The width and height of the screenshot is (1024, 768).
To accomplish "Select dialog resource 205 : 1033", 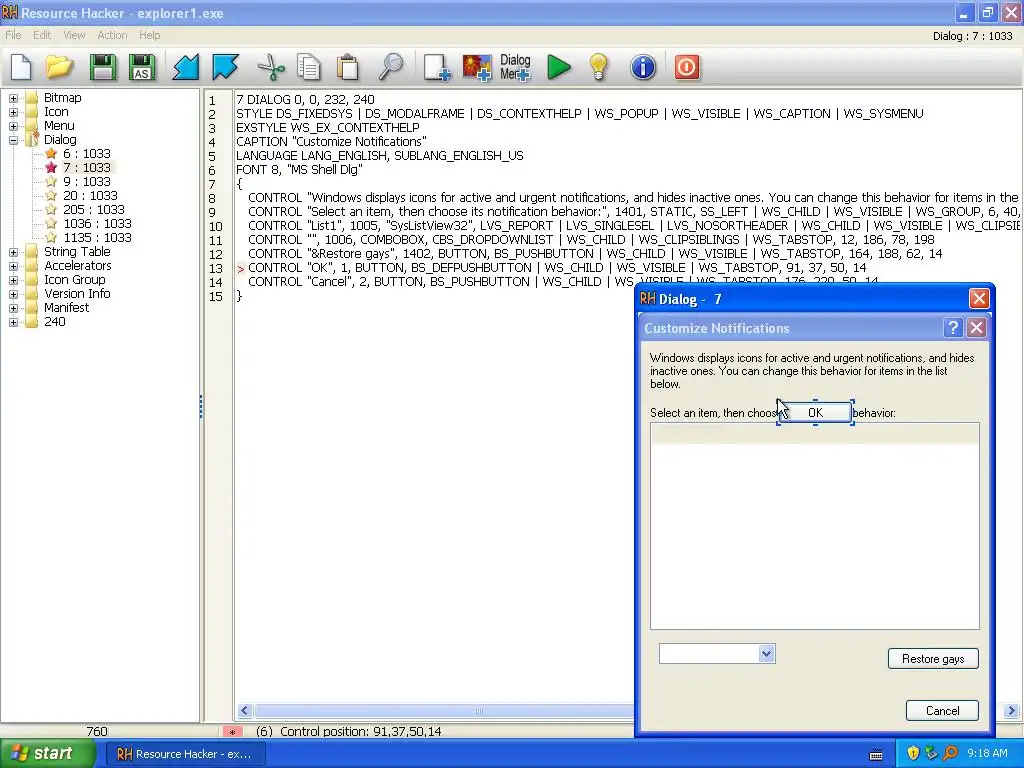I will (x=93, y=210).
